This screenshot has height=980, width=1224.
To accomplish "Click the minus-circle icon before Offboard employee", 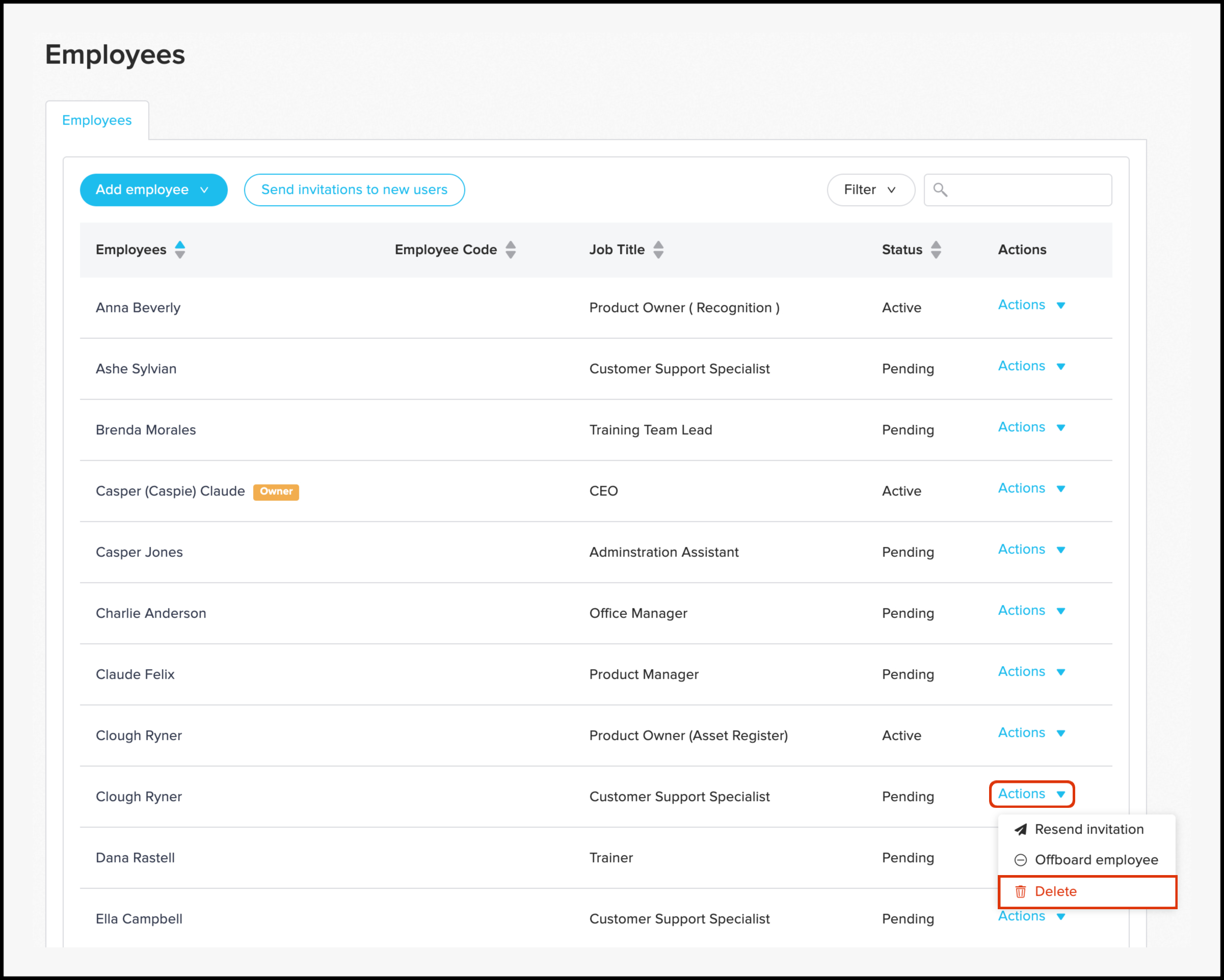I will click(1020, 860).
